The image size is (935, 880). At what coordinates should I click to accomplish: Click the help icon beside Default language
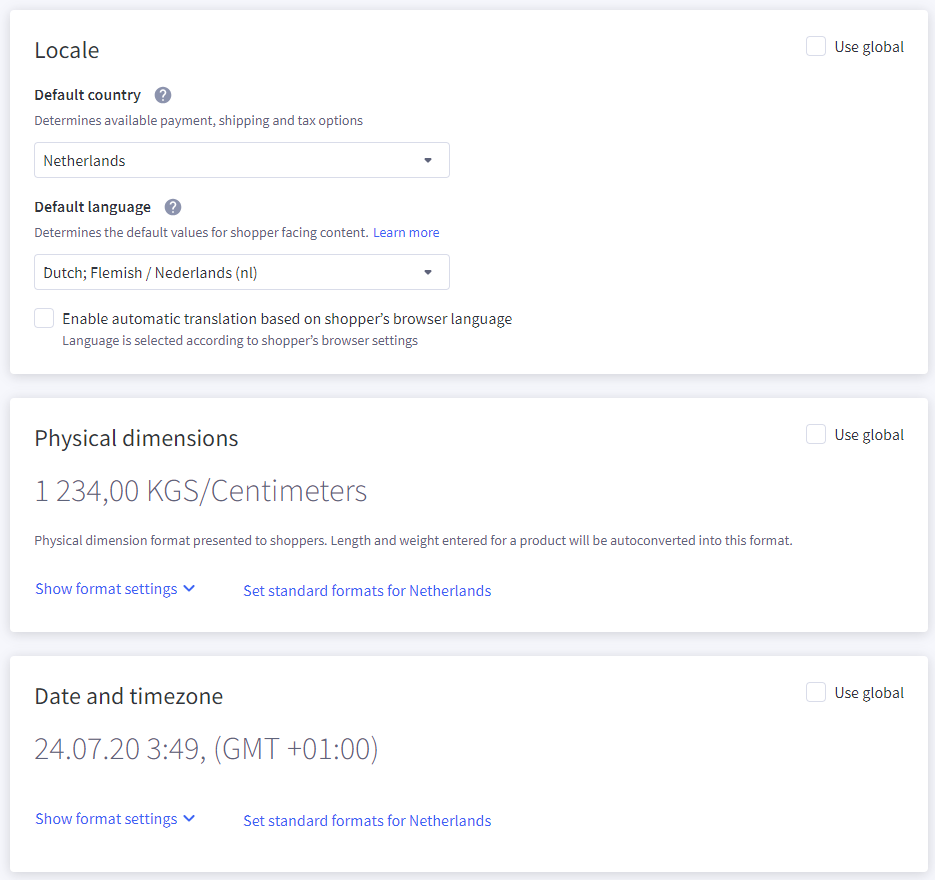point(172,207)
